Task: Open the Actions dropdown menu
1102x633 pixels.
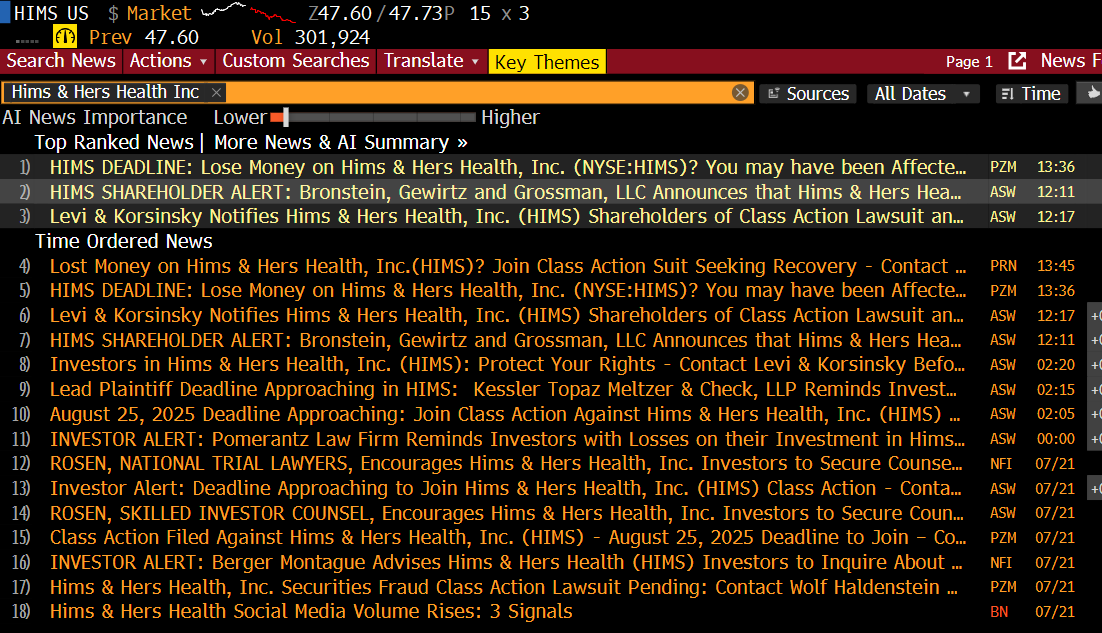Action: point(169,61)
